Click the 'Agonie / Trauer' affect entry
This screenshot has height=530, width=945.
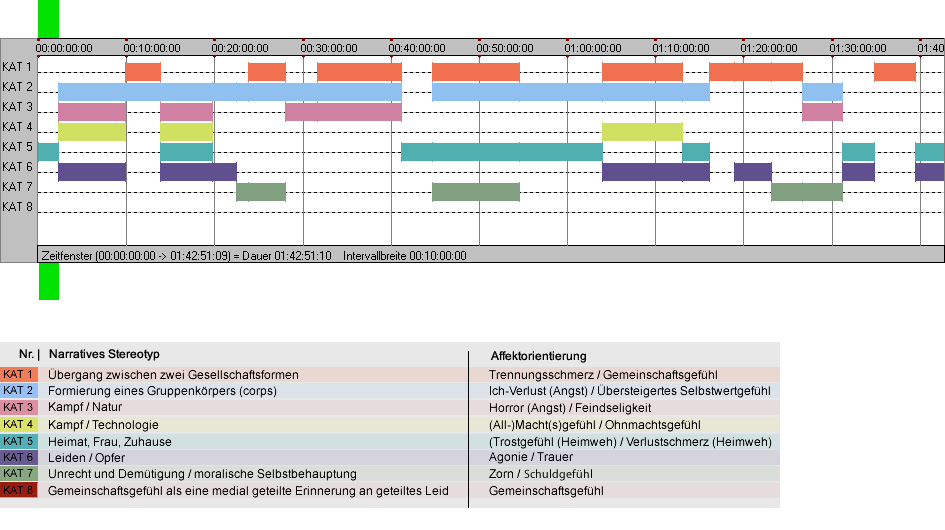(x=531, y=457)
